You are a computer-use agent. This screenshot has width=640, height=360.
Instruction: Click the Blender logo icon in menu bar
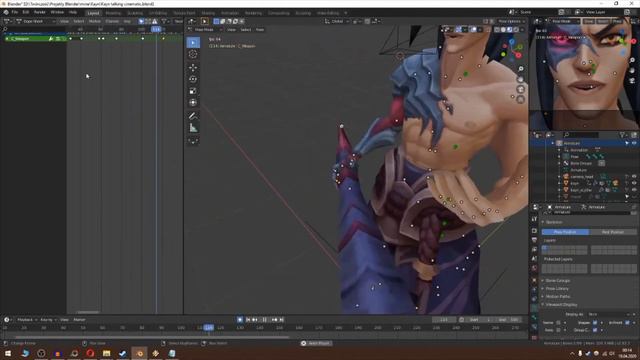(6, 13)
